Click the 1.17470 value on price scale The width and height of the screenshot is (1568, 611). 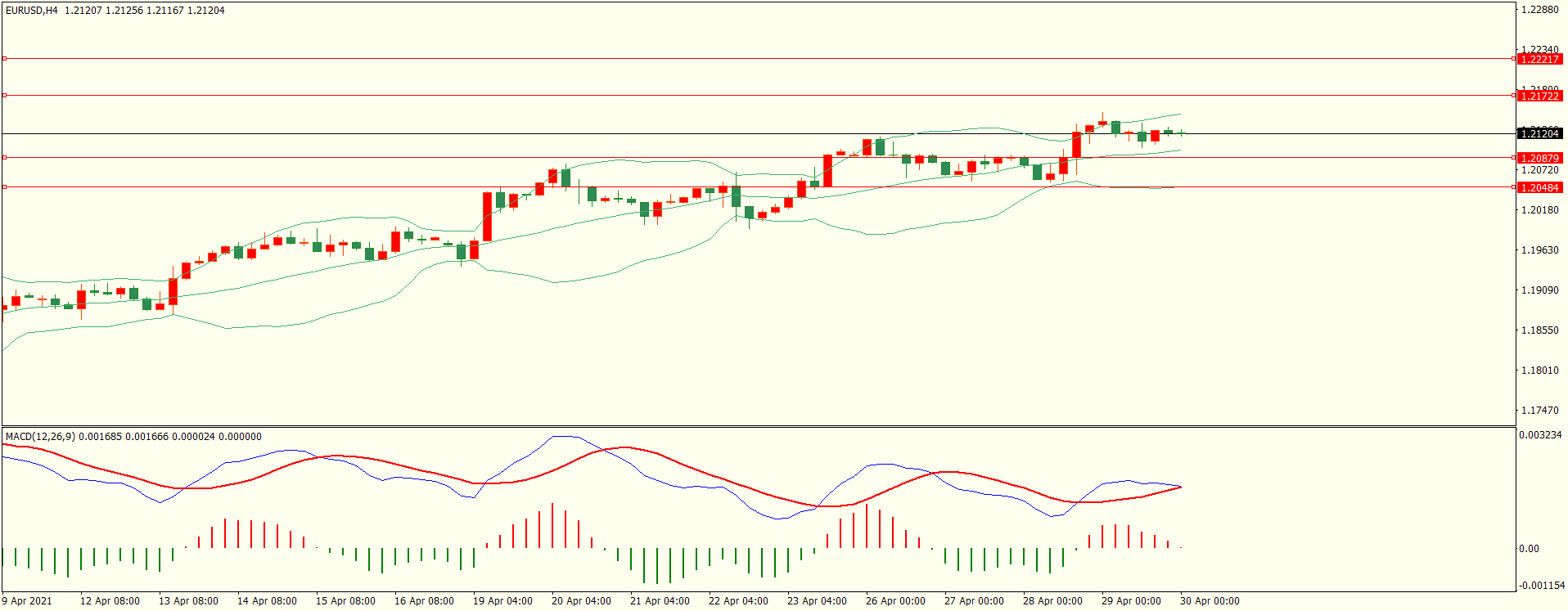point(1539,411)
